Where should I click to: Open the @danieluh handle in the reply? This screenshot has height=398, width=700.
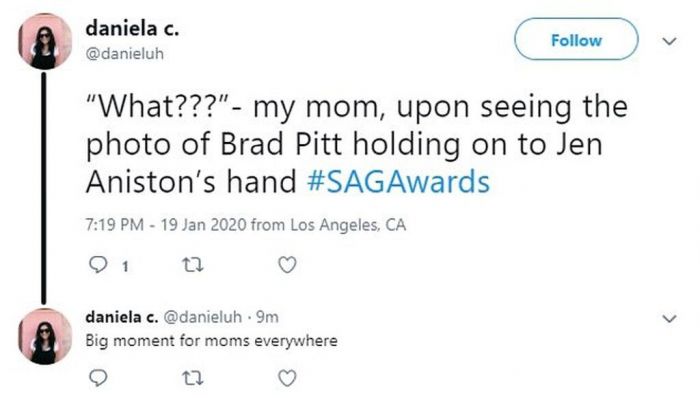203,317
